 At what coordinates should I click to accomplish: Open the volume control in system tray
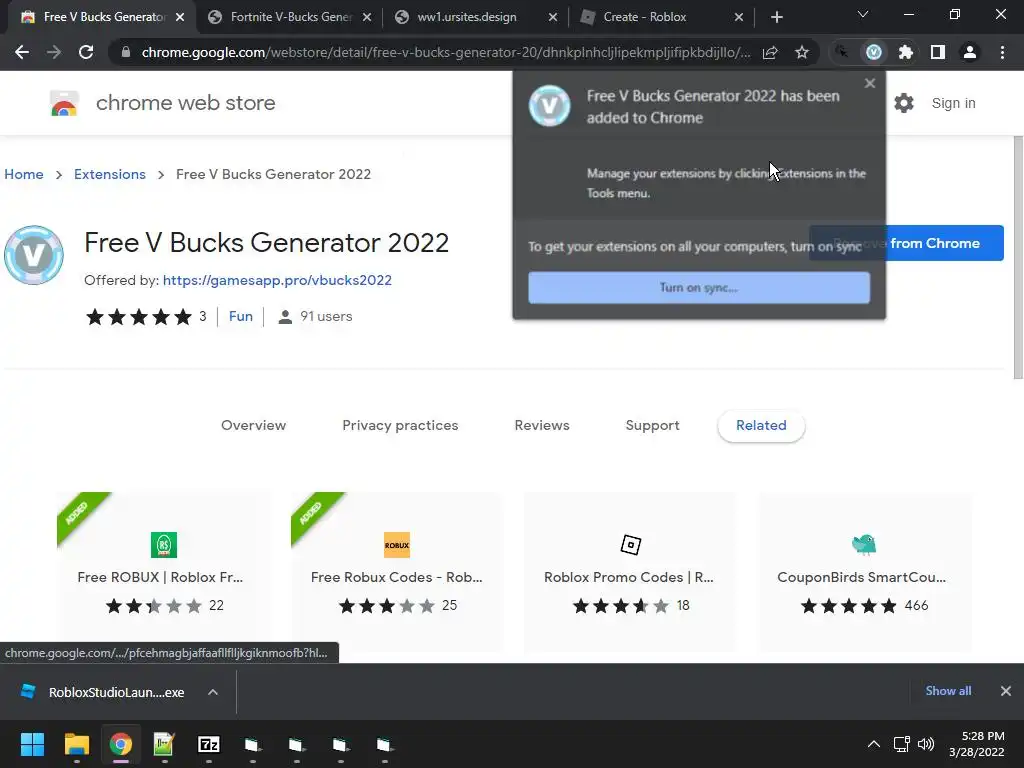coord(925,744)
